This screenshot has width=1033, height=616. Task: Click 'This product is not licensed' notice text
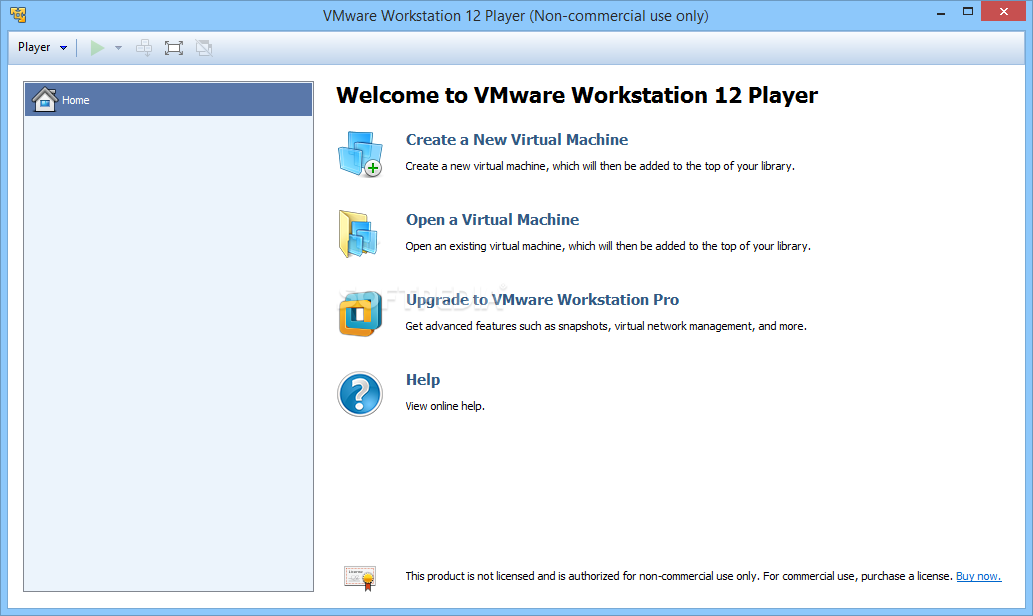click(x=679, y=576)
